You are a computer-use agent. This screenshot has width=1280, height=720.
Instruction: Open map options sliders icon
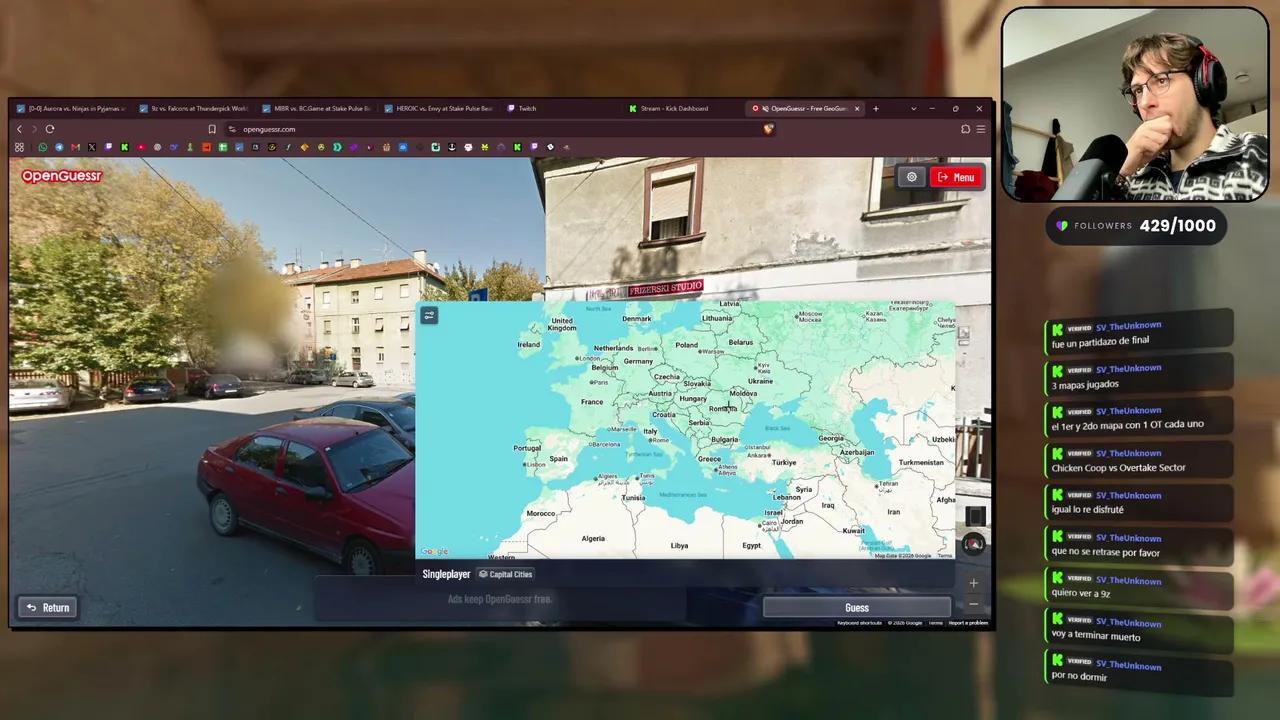429,315
